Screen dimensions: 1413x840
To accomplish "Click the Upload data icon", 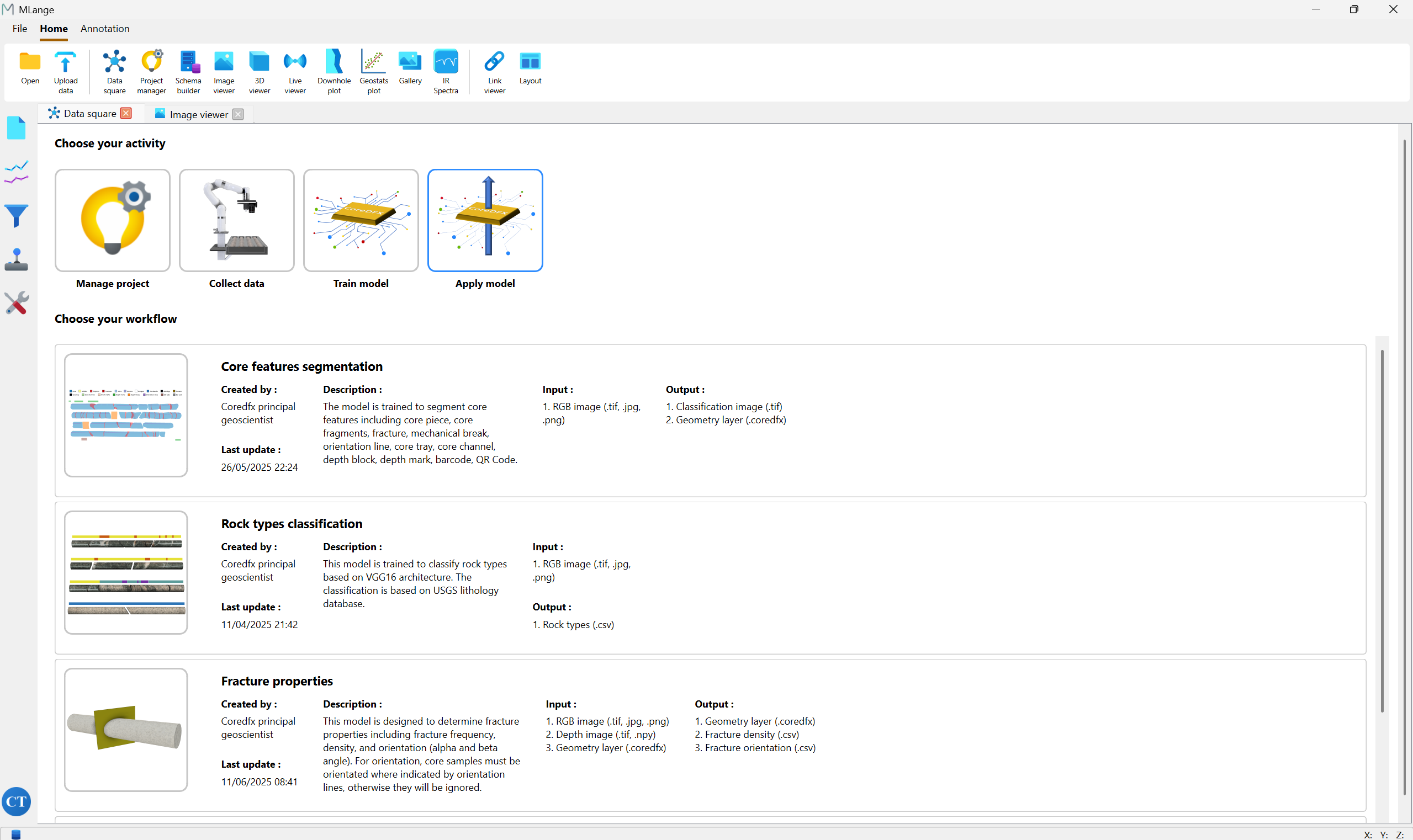I will [x=66, y=71].
